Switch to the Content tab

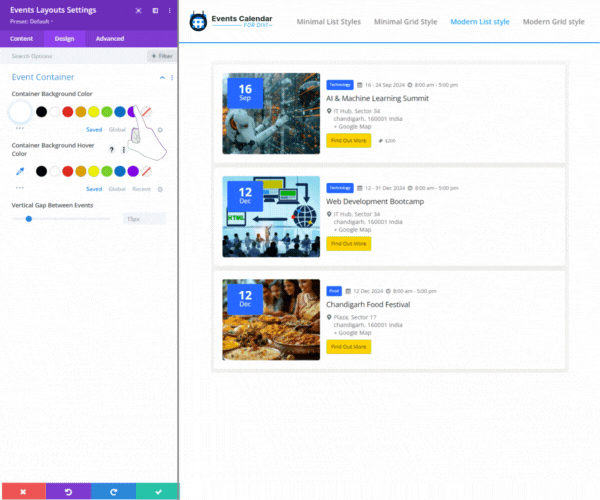21,39
